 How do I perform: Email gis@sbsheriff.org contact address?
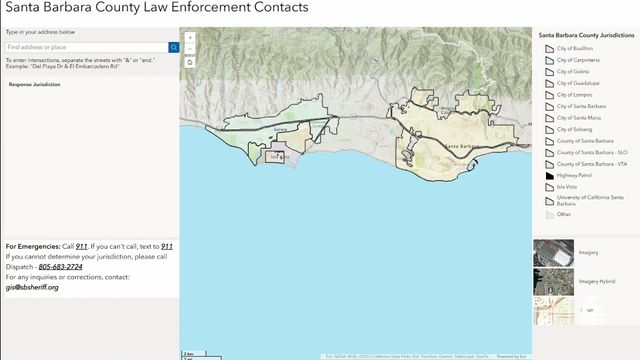pyautogui.click(x=32, y=287)
